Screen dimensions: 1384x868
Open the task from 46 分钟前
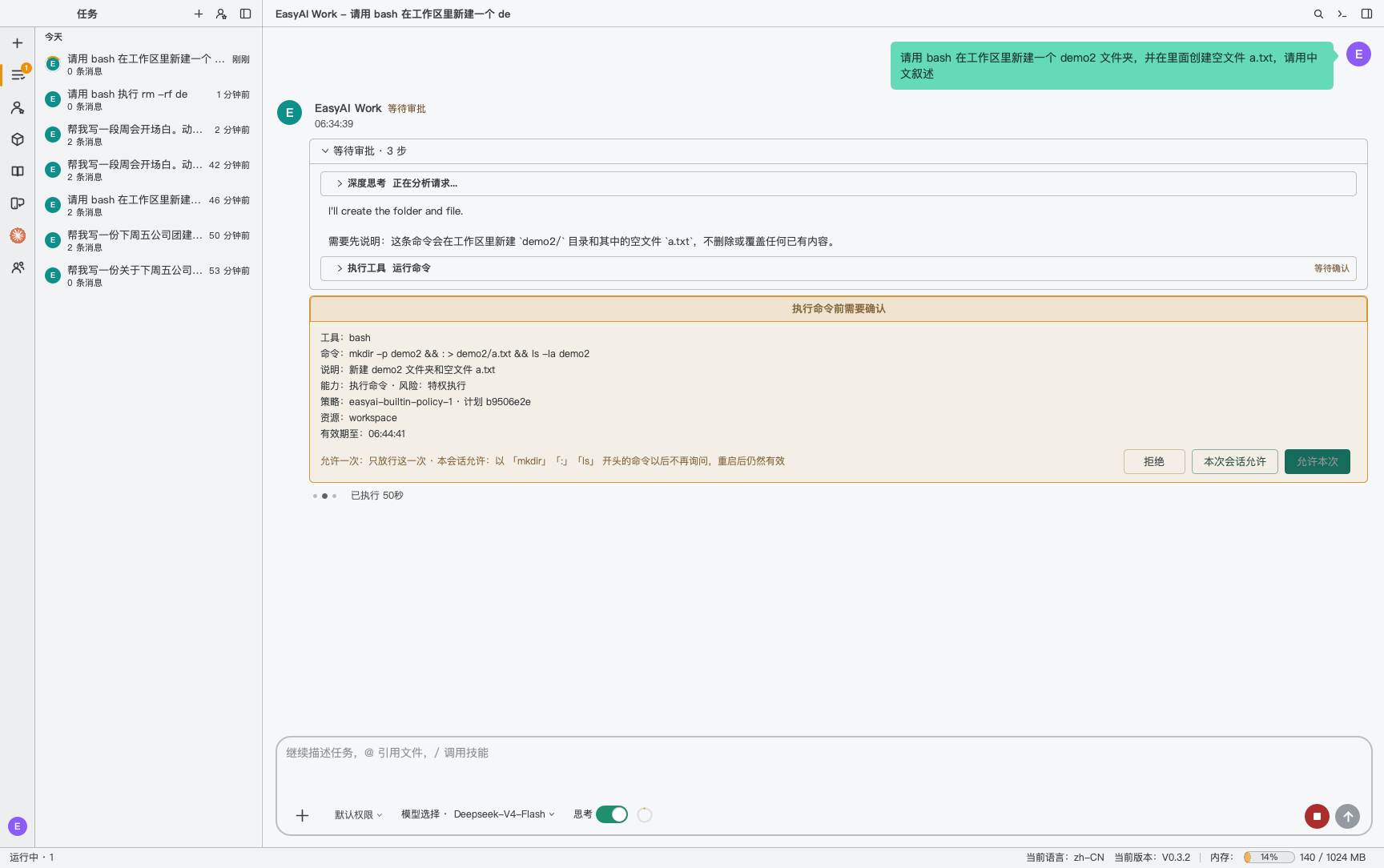(148, 205)
